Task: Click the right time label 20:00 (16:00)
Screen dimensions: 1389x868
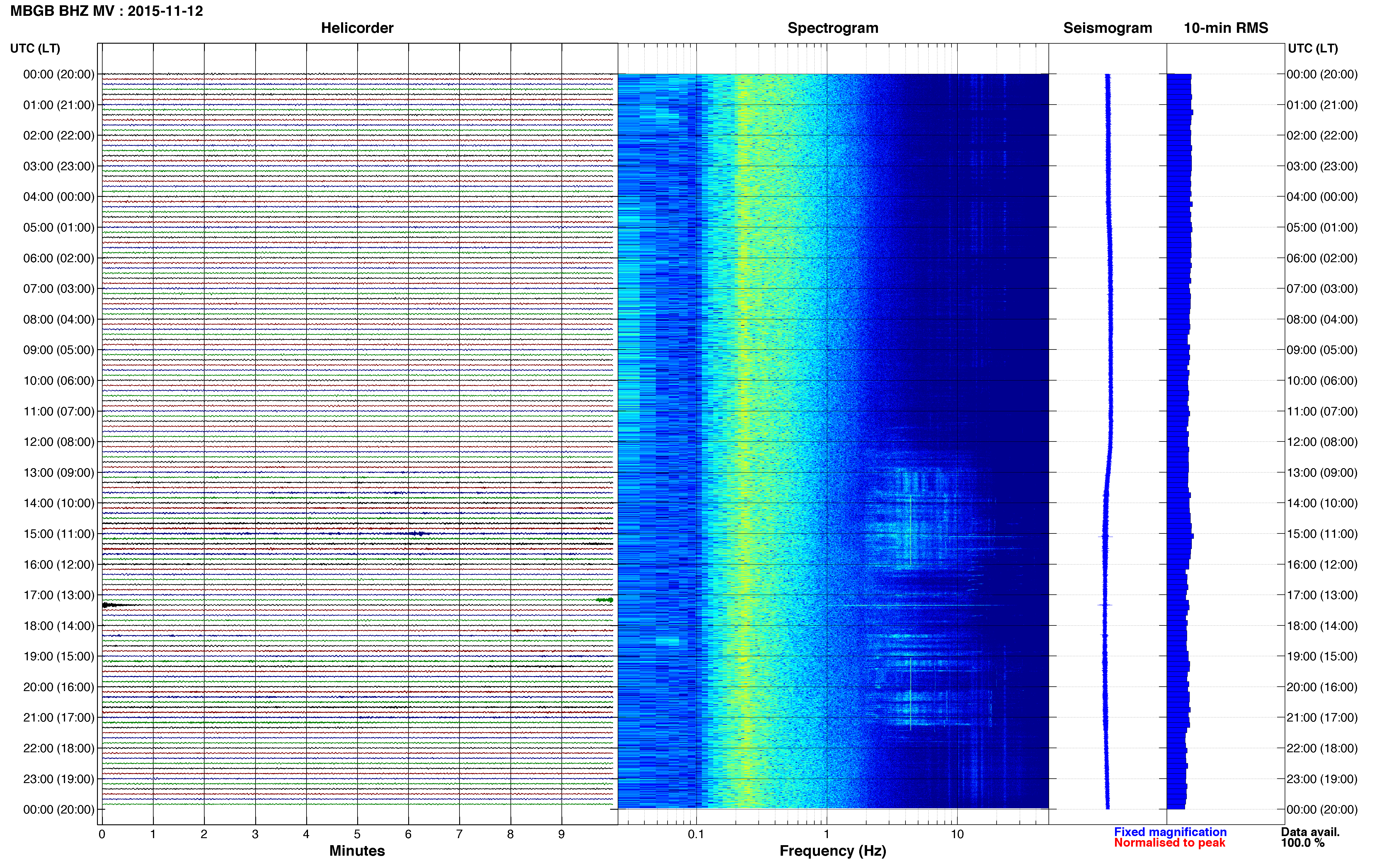Action: (1322, 687)
